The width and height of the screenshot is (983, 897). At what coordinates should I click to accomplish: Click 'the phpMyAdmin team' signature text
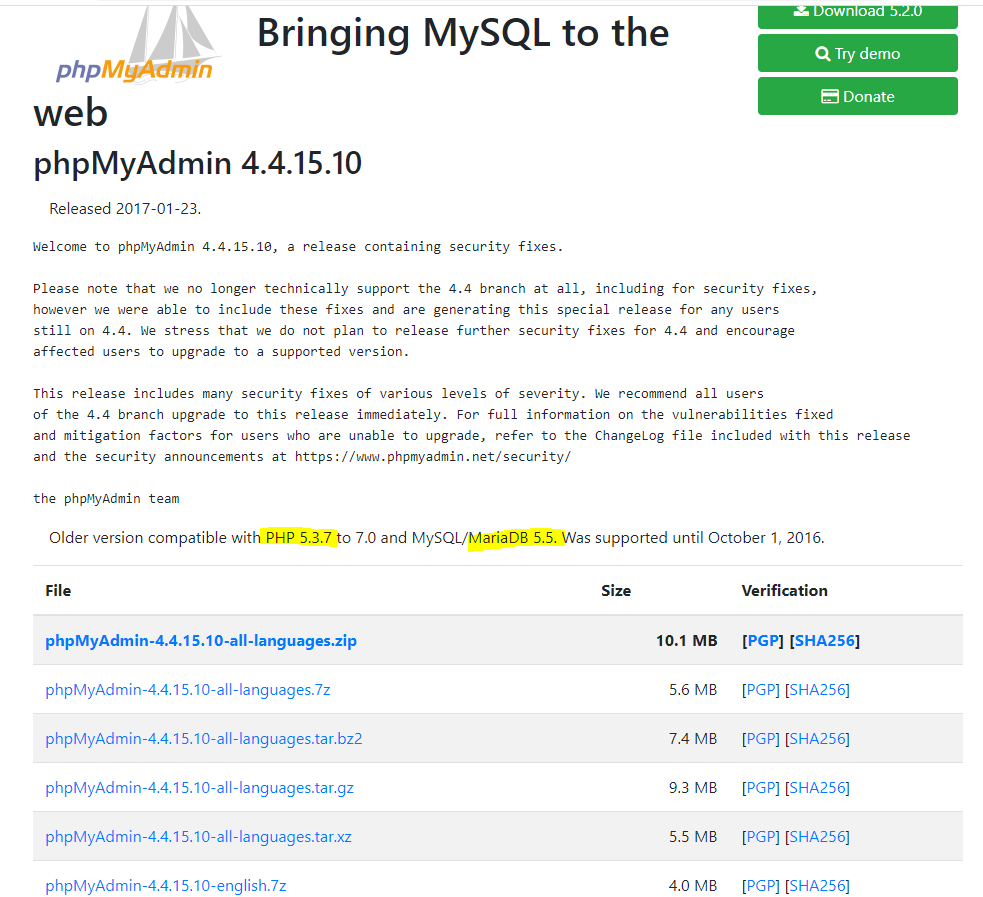(x=106, y=498)
